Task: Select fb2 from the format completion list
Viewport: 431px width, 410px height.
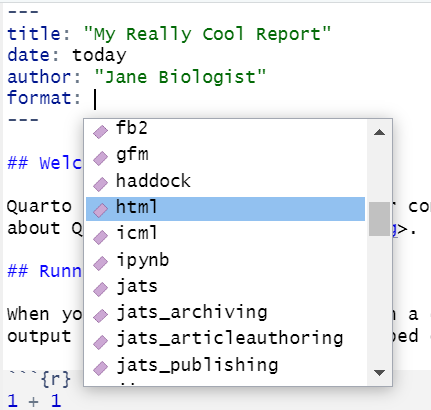Action: [225, 128]
